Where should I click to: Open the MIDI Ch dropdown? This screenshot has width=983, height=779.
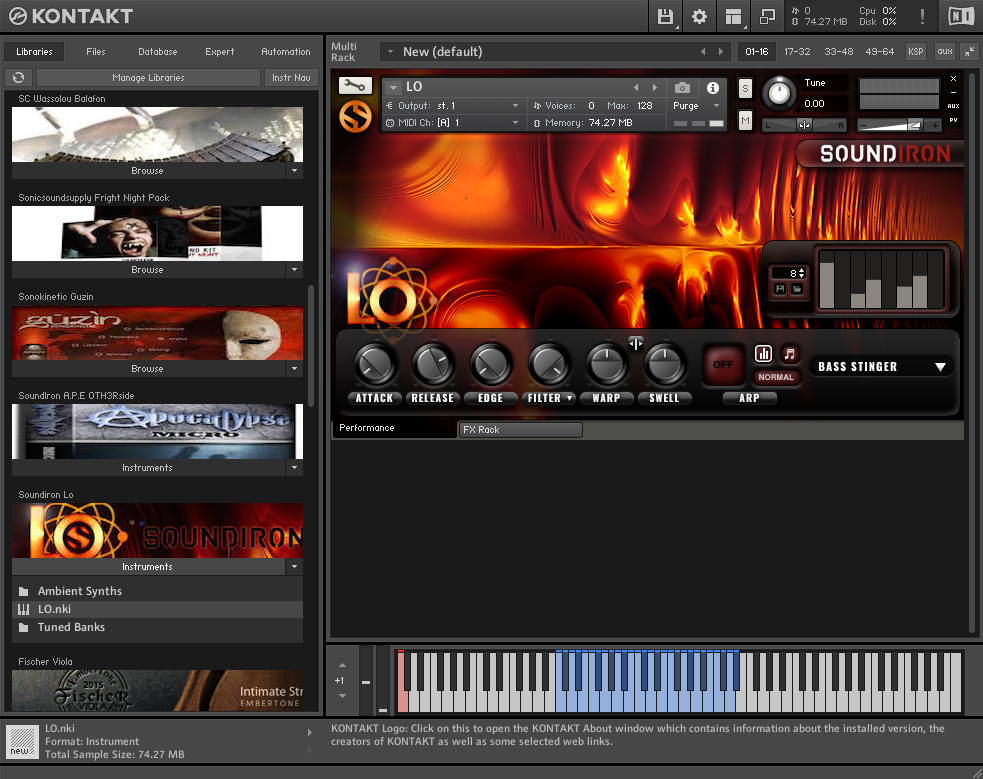(453, 122)
